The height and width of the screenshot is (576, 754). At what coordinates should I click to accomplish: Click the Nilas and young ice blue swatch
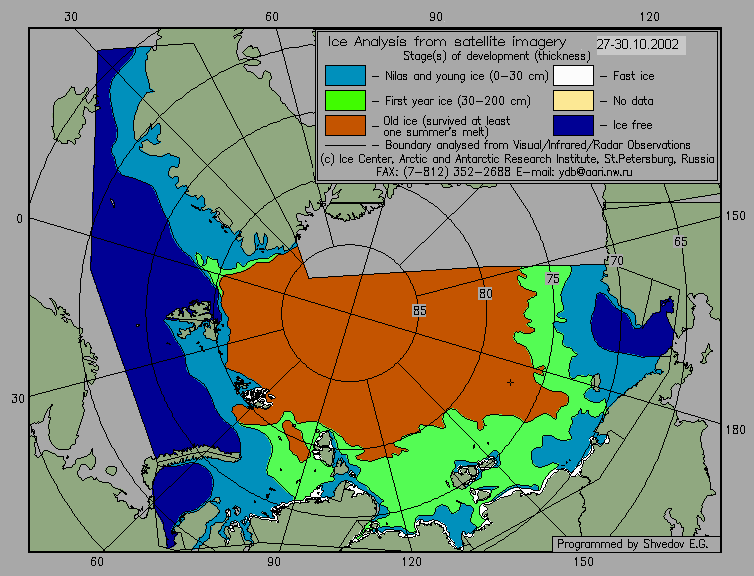point(345,75)
